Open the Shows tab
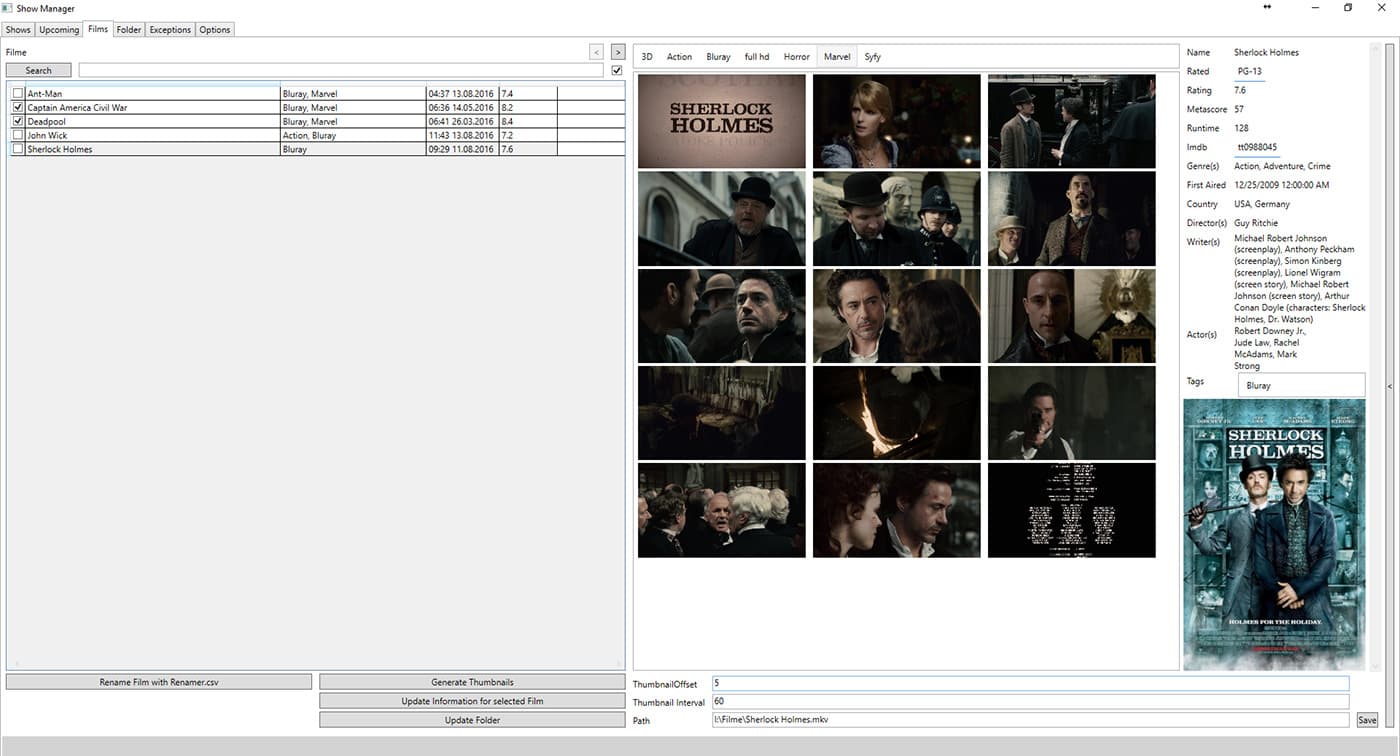 coord(18,29)
